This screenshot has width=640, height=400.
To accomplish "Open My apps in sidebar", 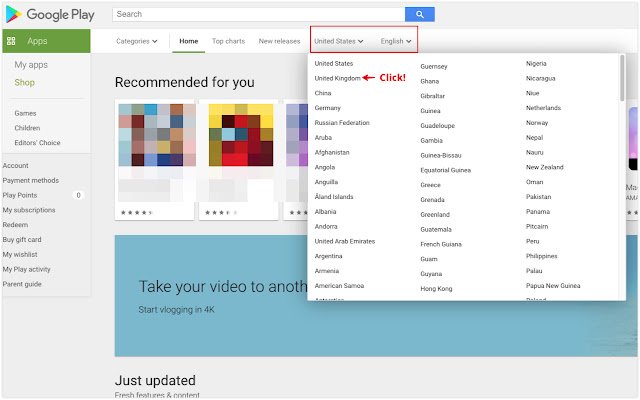I will (x=31, y=65).
